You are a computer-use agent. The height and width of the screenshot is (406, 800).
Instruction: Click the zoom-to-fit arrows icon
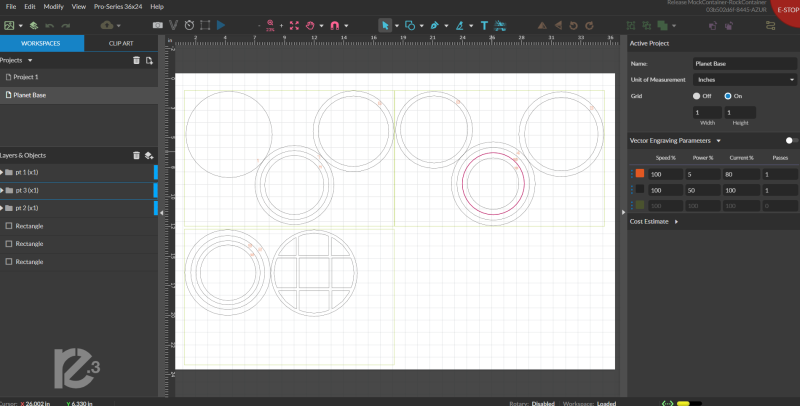click(295, 24)
